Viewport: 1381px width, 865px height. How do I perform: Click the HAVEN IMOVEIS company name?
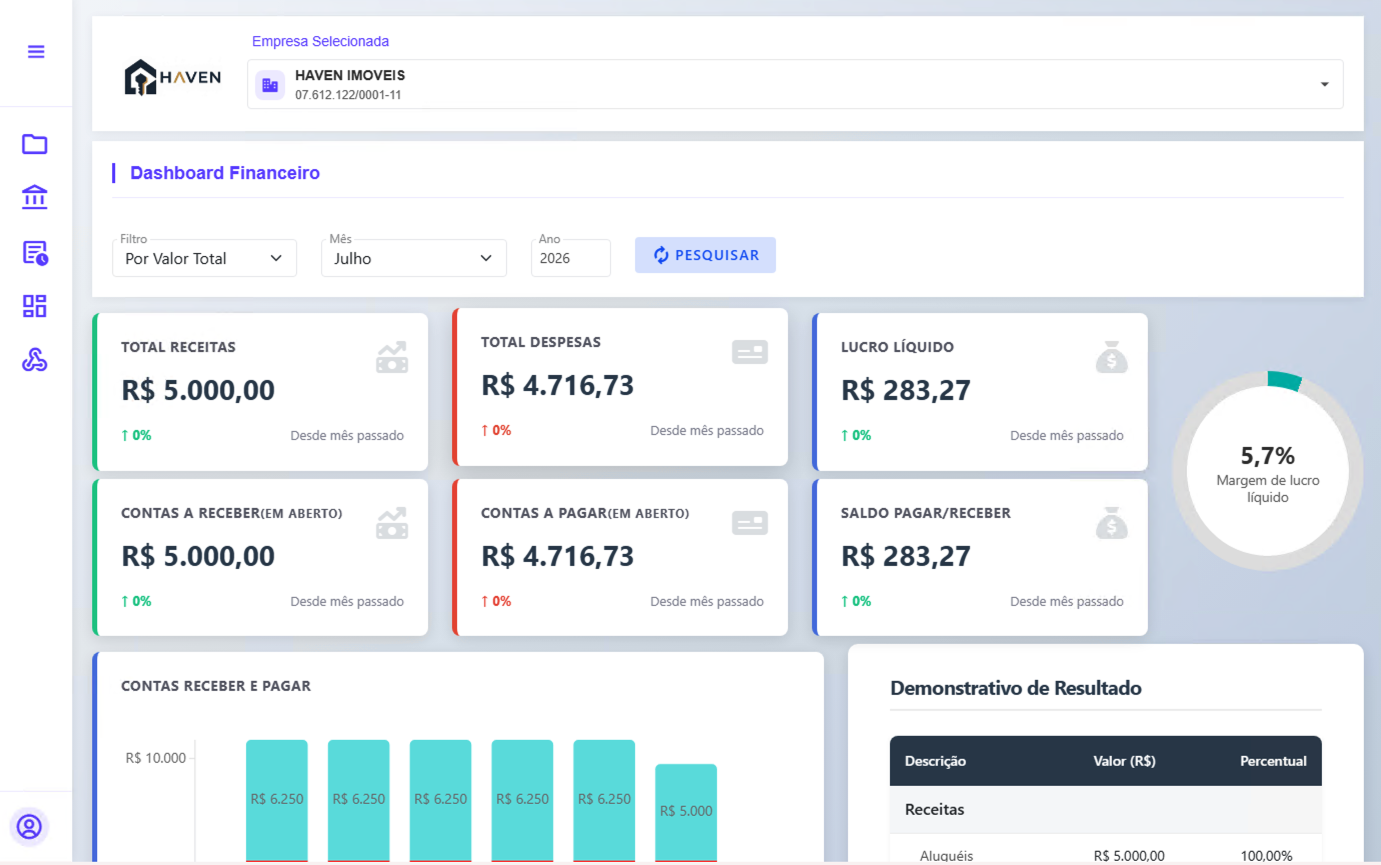tap(350, 76)
